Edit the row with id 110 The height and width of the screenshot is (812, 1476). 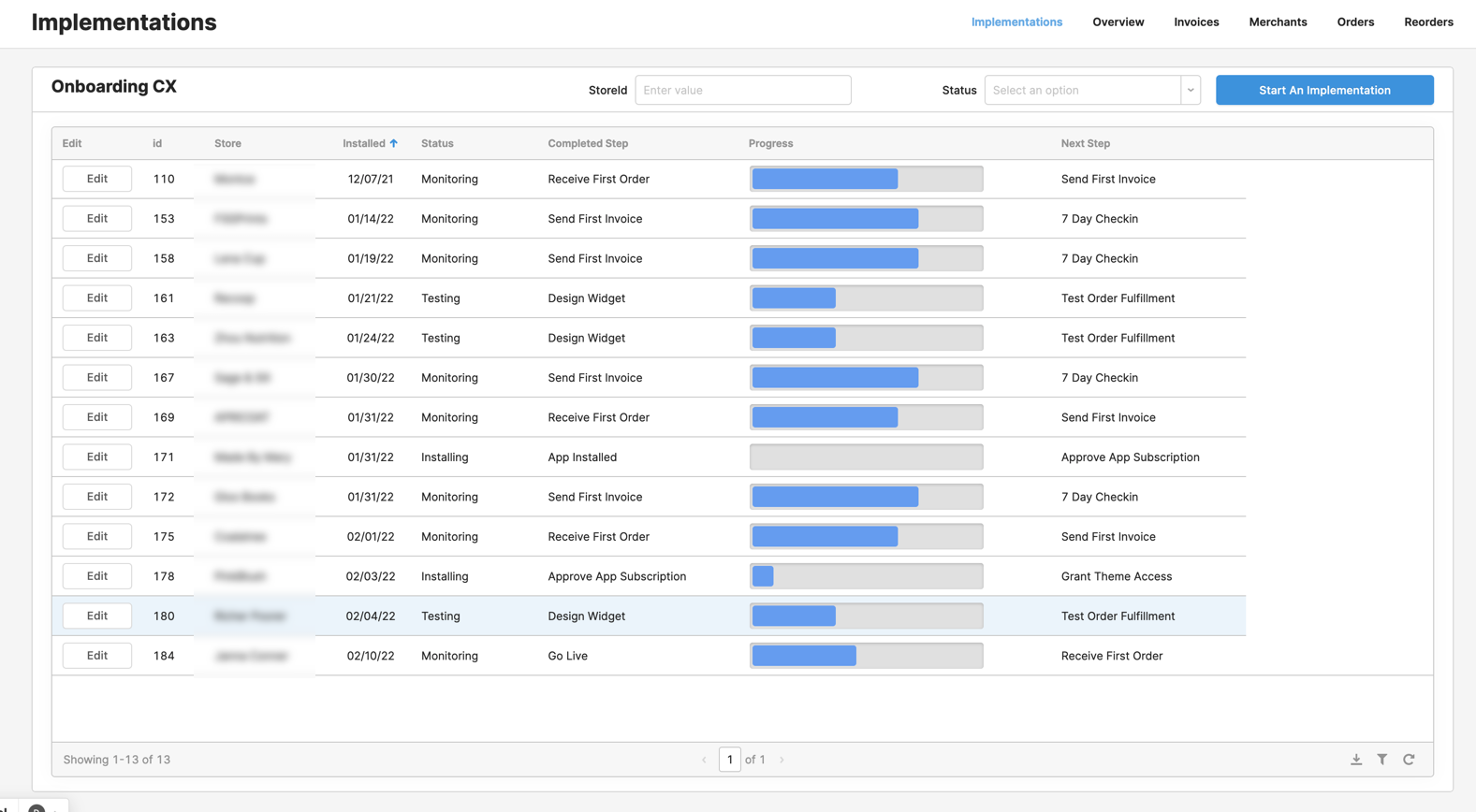click(x=97, y=179)
